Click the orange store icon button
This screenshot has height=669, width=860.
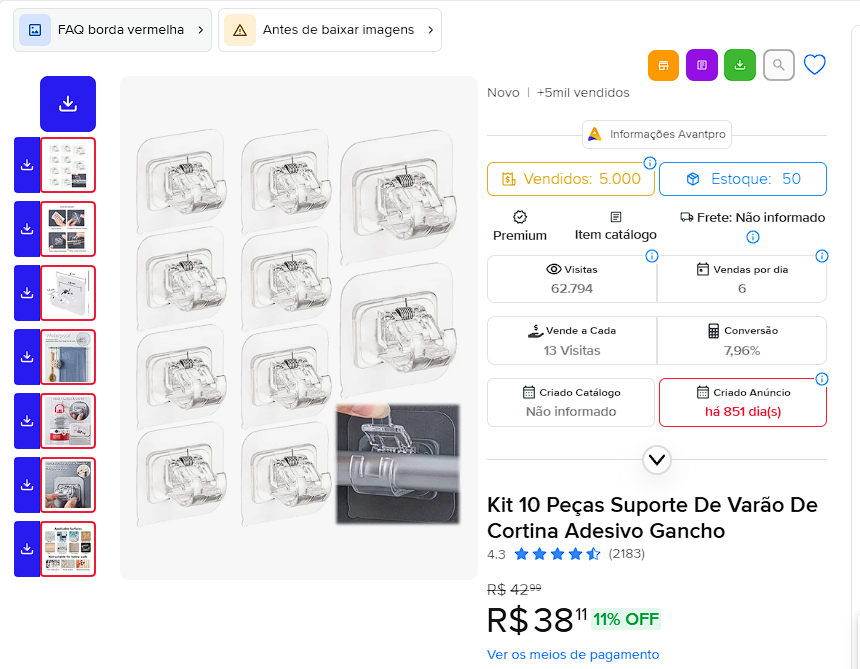(663, 65)
